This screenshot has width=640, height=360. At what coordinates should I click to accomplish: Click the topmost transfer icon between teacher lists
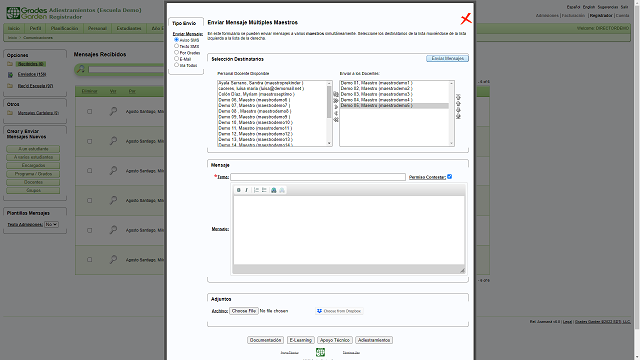pyautogui.click(x=336, y=94)
